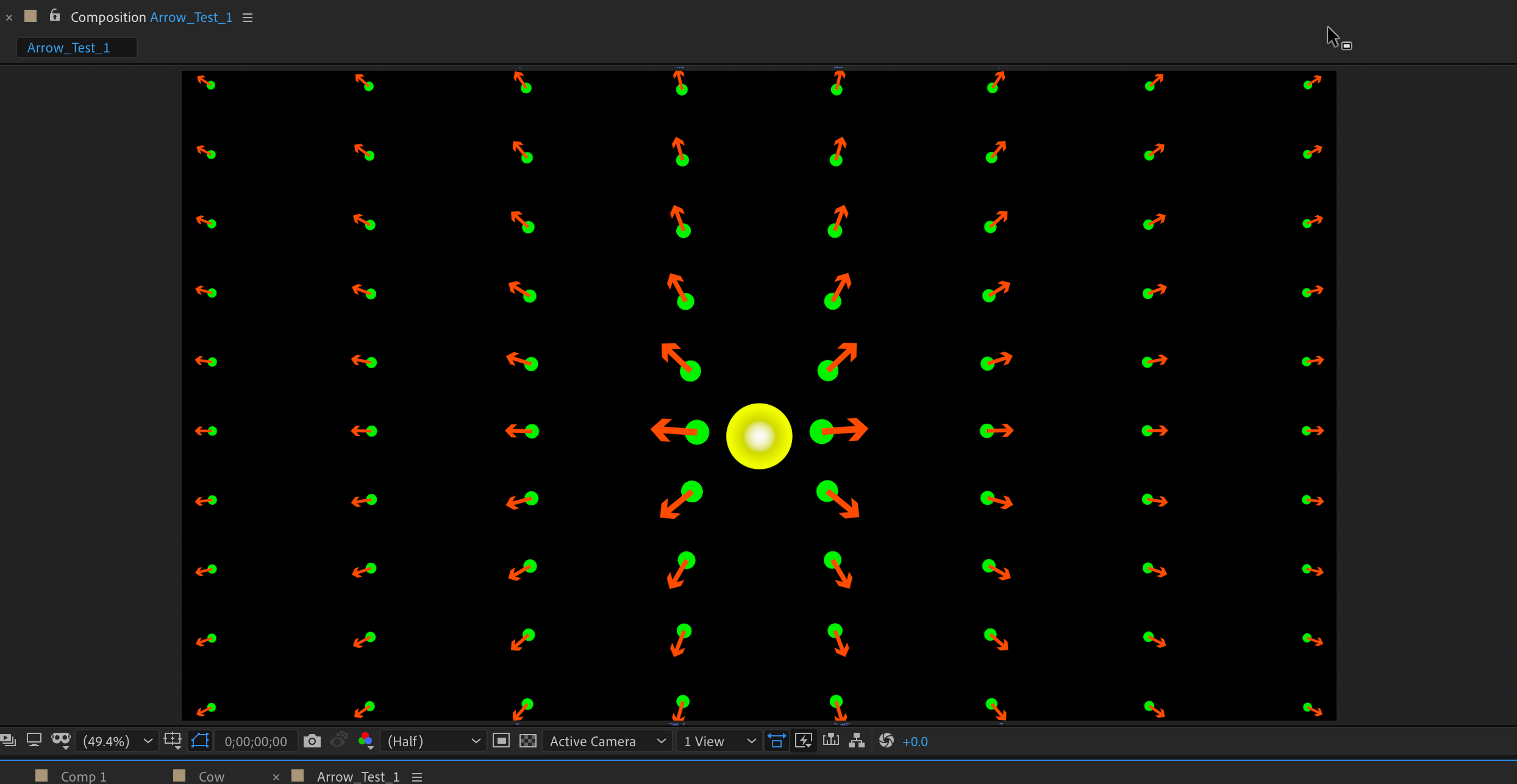Select the 3D glasses stereo view icon
The width and height of the screenshot is (1517, 784).
(x=61, y=739)
